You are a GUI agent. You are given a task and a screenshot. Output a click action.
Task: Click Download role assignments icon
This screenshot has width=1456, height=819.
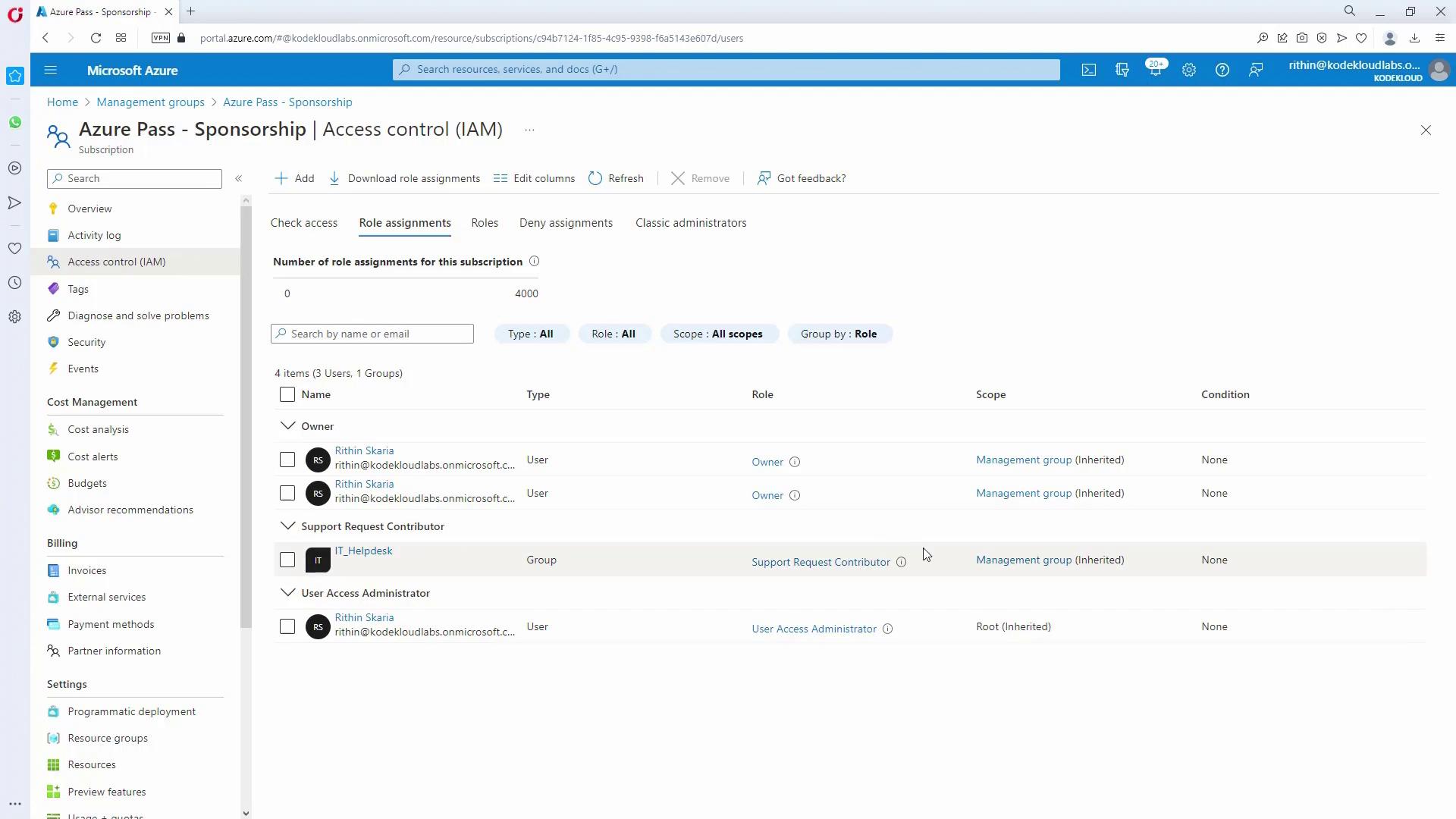[334, 178]
